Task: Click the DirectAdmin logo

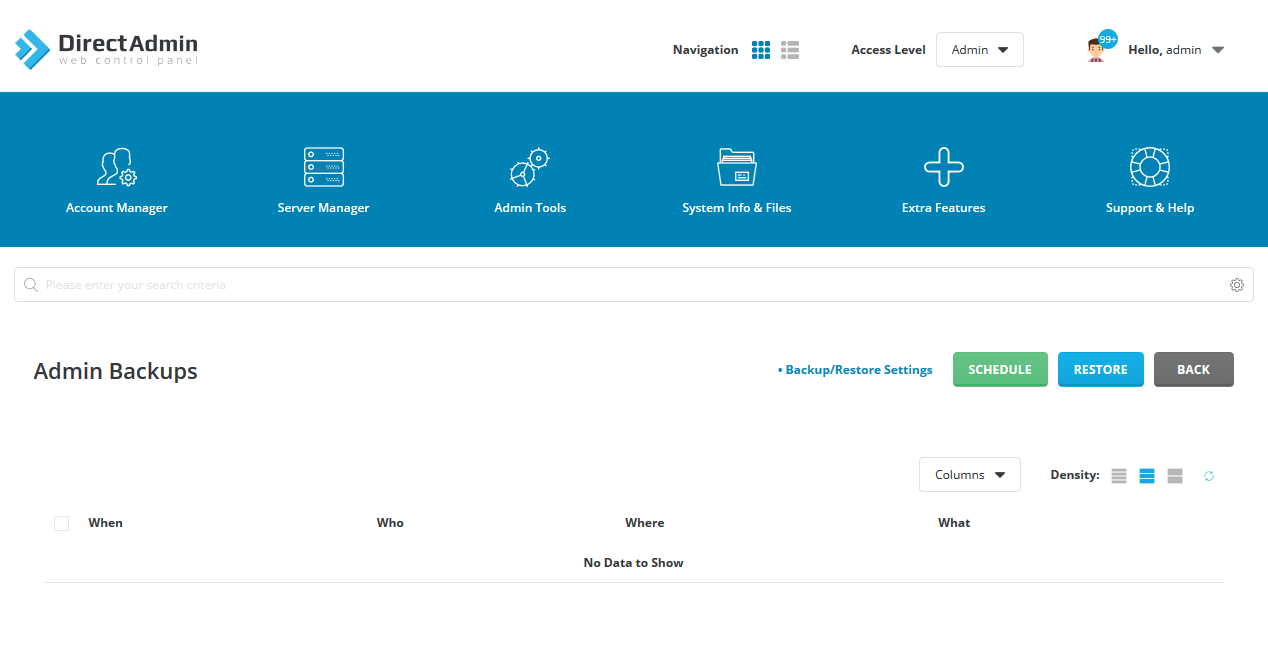Action: pos(106,49)
